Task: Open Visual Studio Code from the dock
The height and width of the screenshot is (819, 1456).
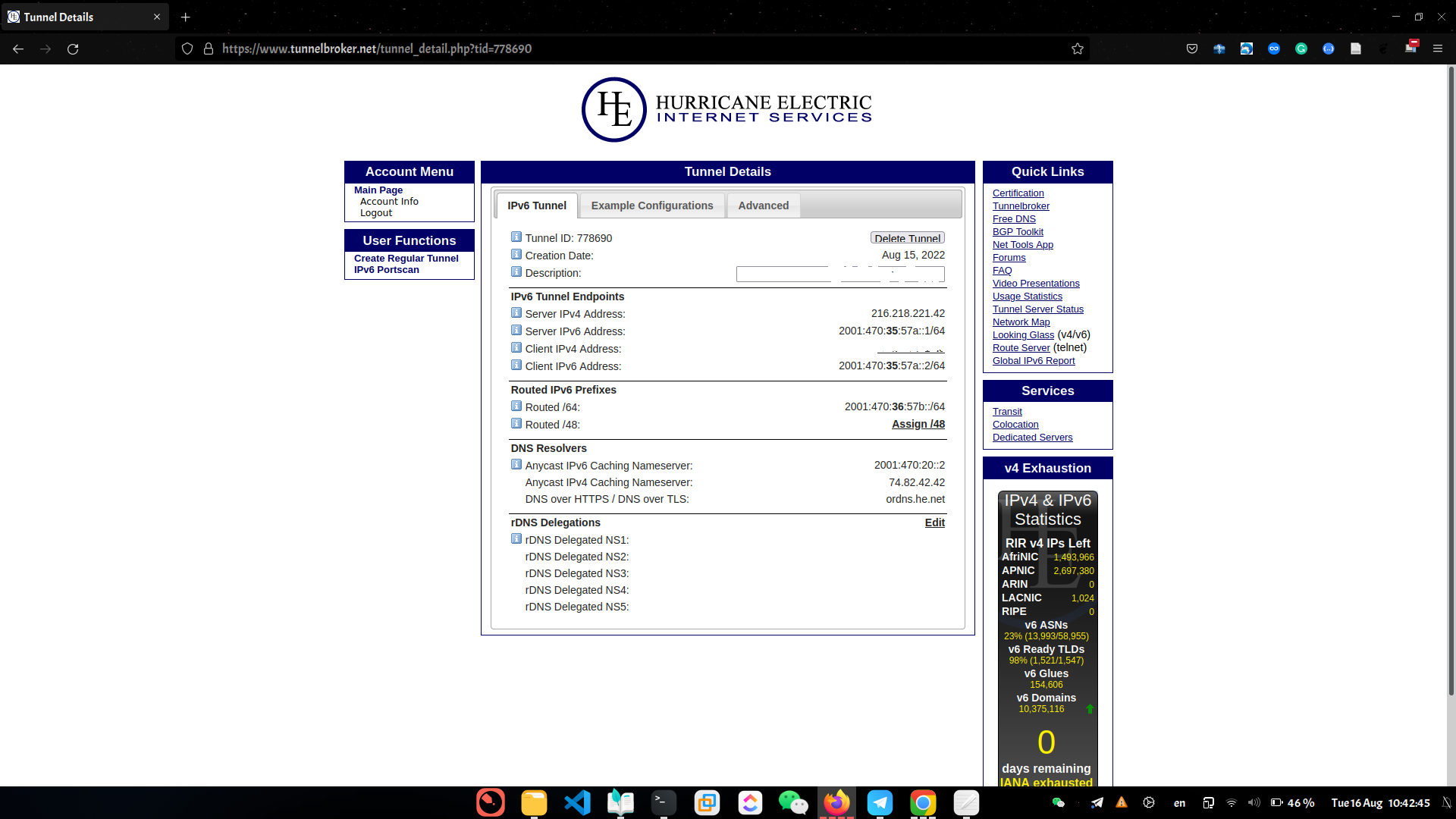Action: tap(577, 802)
